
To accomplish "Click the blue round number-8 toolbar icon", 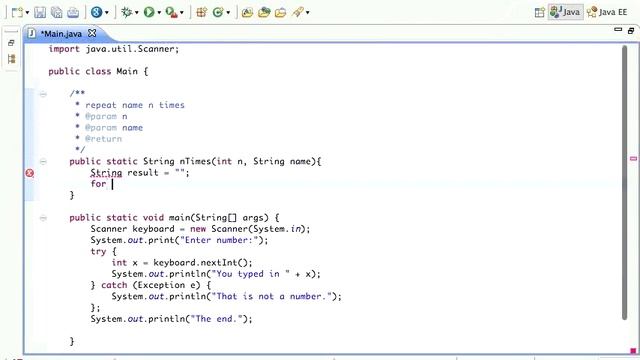I will tap(96, 12).
